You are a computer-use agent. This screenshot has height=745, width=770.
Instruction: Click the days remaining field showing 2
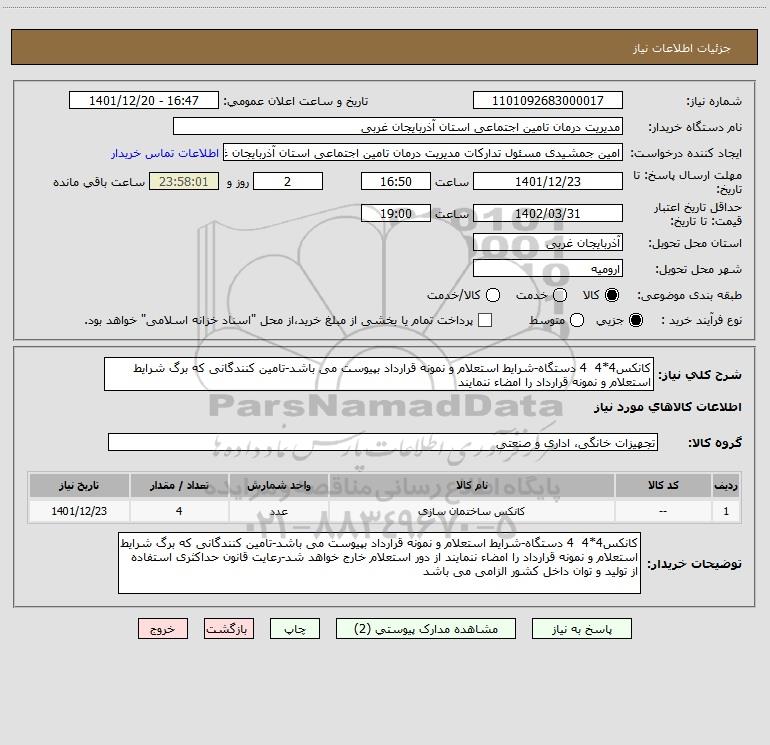288,181
